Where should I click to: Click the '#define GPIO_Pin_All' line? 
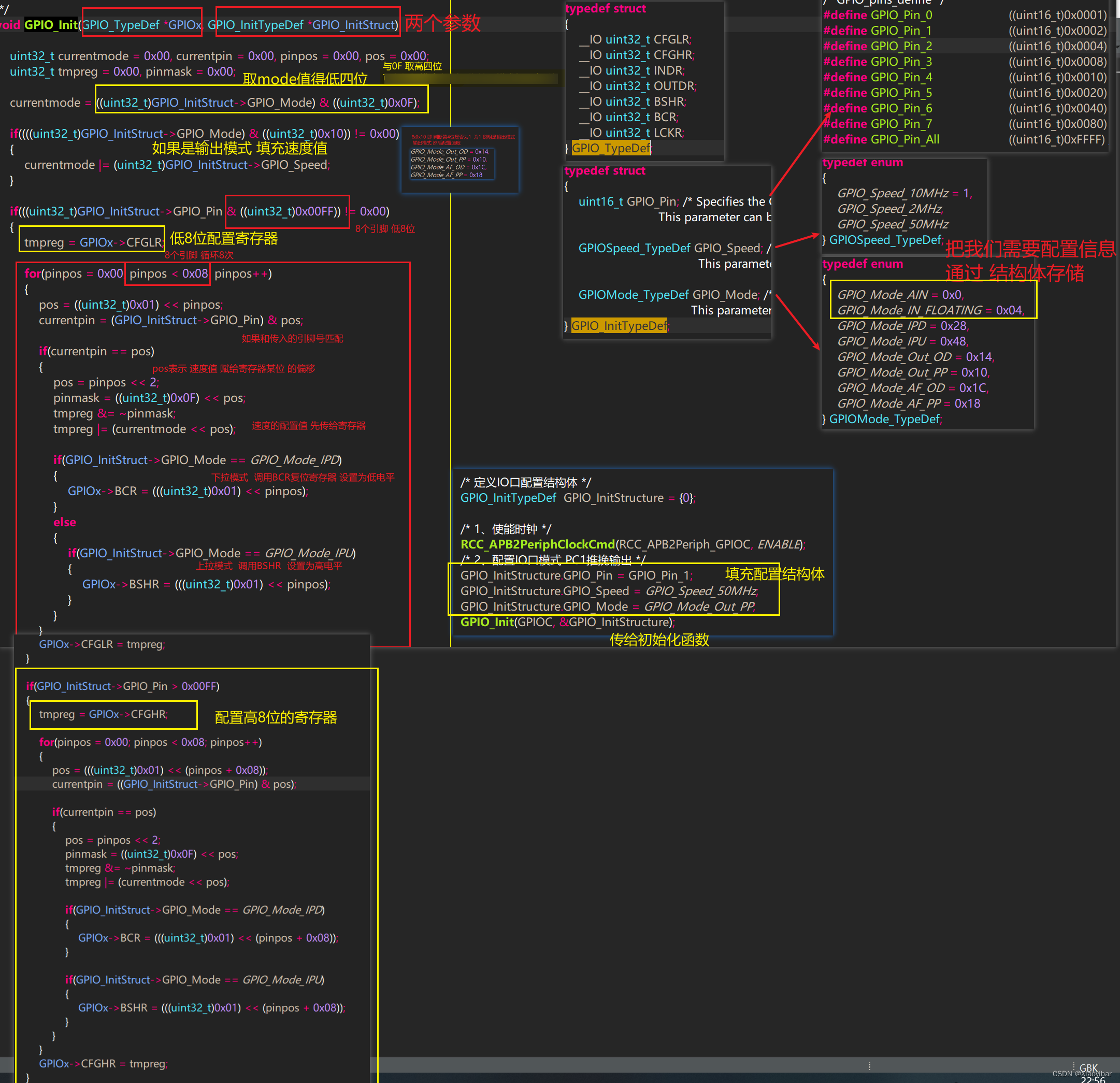click(x=965, y=139)
